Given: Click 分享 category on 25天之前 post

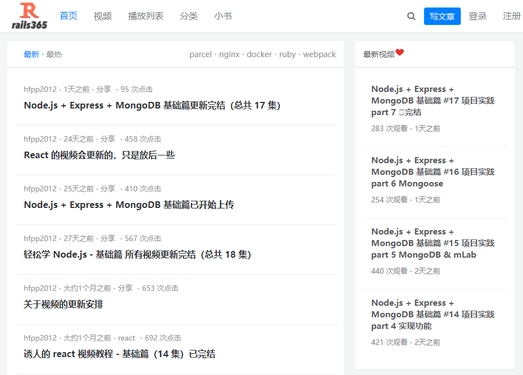Looking at the screenshot, I should [108, 189].
